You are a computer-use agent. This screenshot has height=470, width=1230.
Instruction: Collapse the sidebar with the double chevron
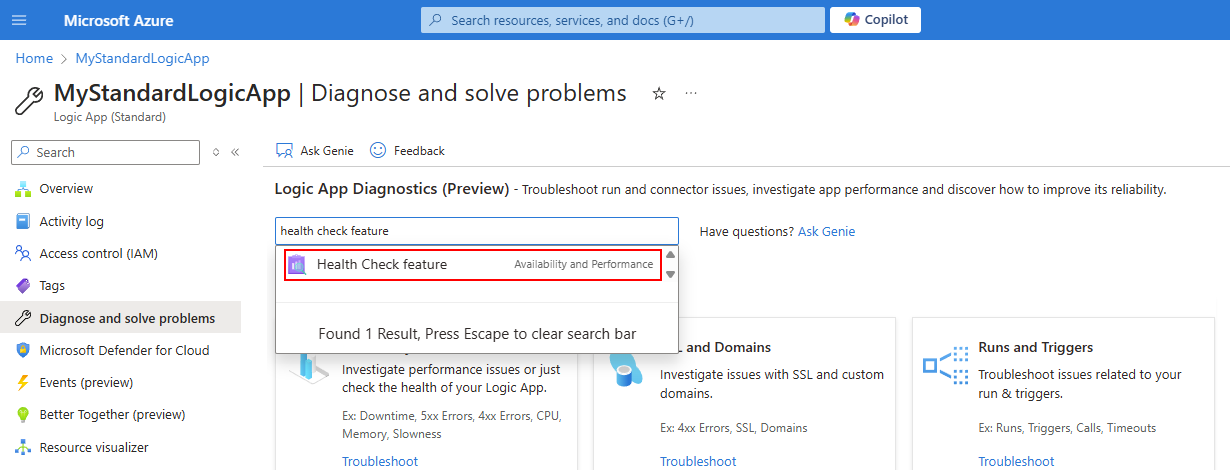pyautogui.click(x=235, y=152)
